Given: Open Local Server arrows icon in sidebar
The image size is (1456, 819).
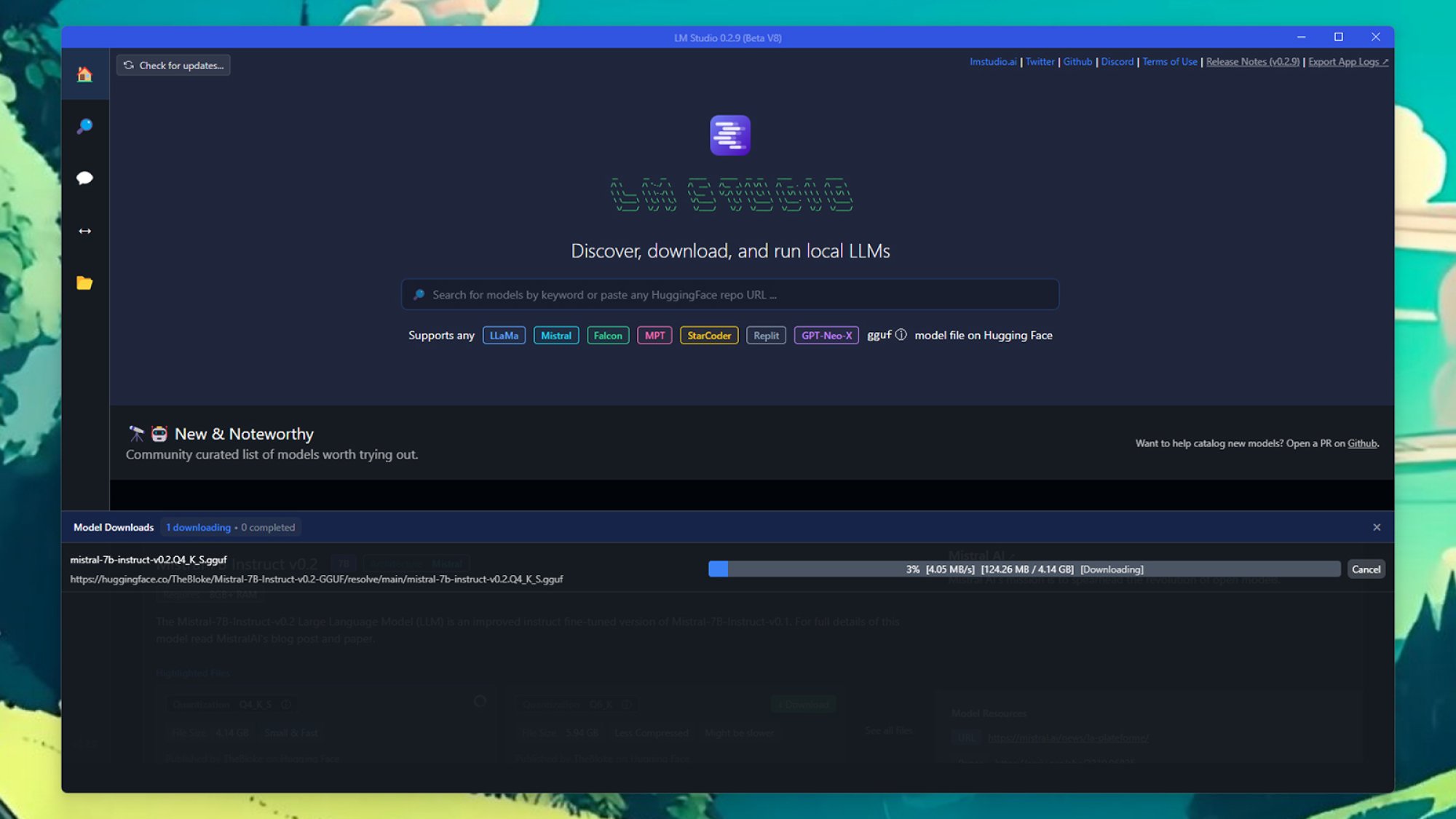Looking at the screenshot, I should coord(84,231).
